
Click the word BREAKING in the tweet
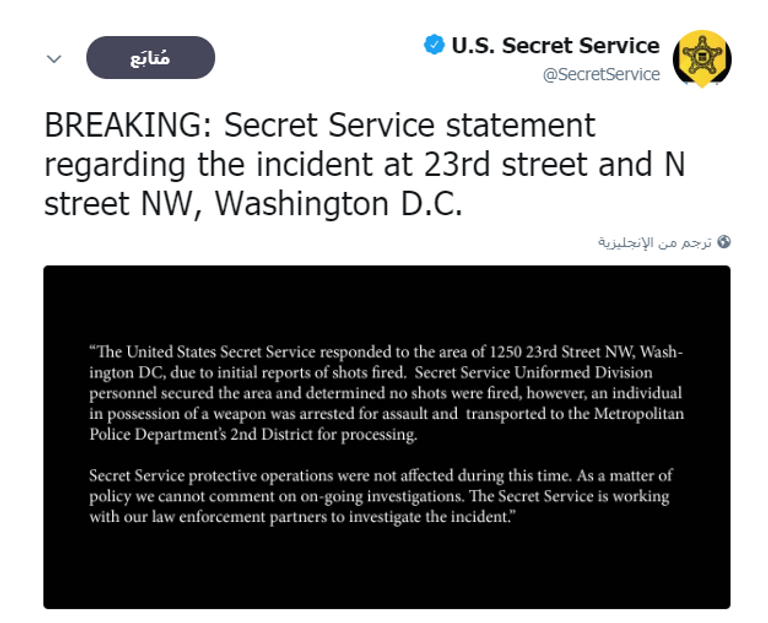tap(127, 126)
